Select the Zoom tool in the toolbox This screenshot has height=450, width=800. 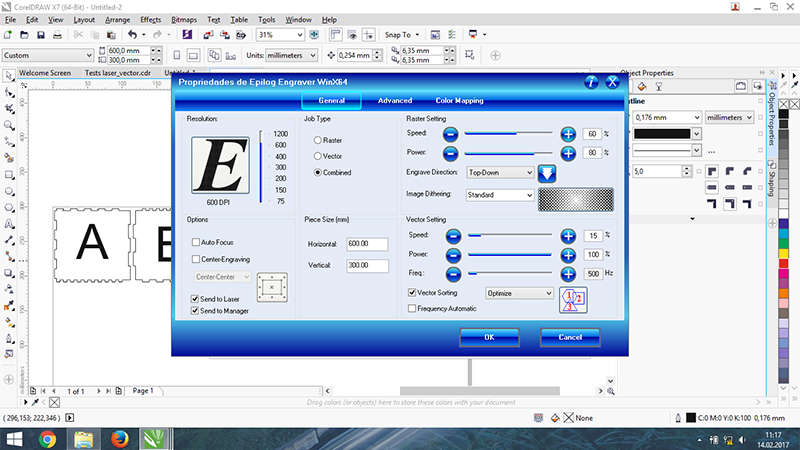tap(9, 125)
